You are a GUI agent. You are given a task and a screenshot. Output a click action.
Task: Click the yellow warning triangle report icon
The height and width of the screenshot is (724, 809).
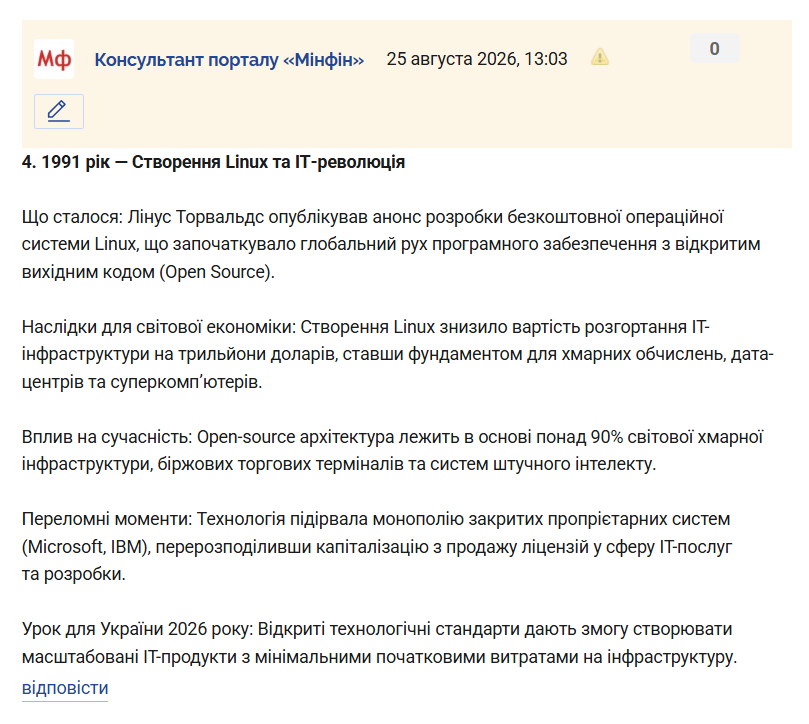(x=600, y=57)
